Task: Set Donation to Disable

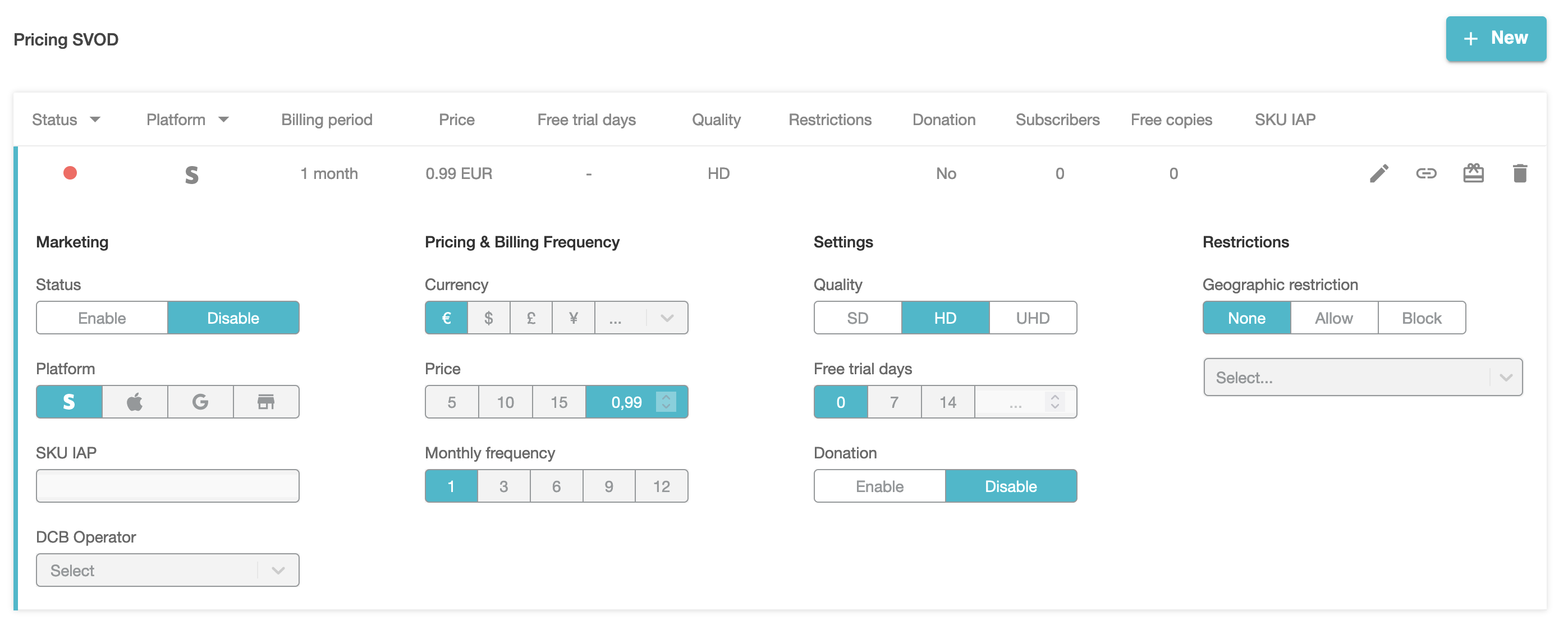Action: [1011, 486]
